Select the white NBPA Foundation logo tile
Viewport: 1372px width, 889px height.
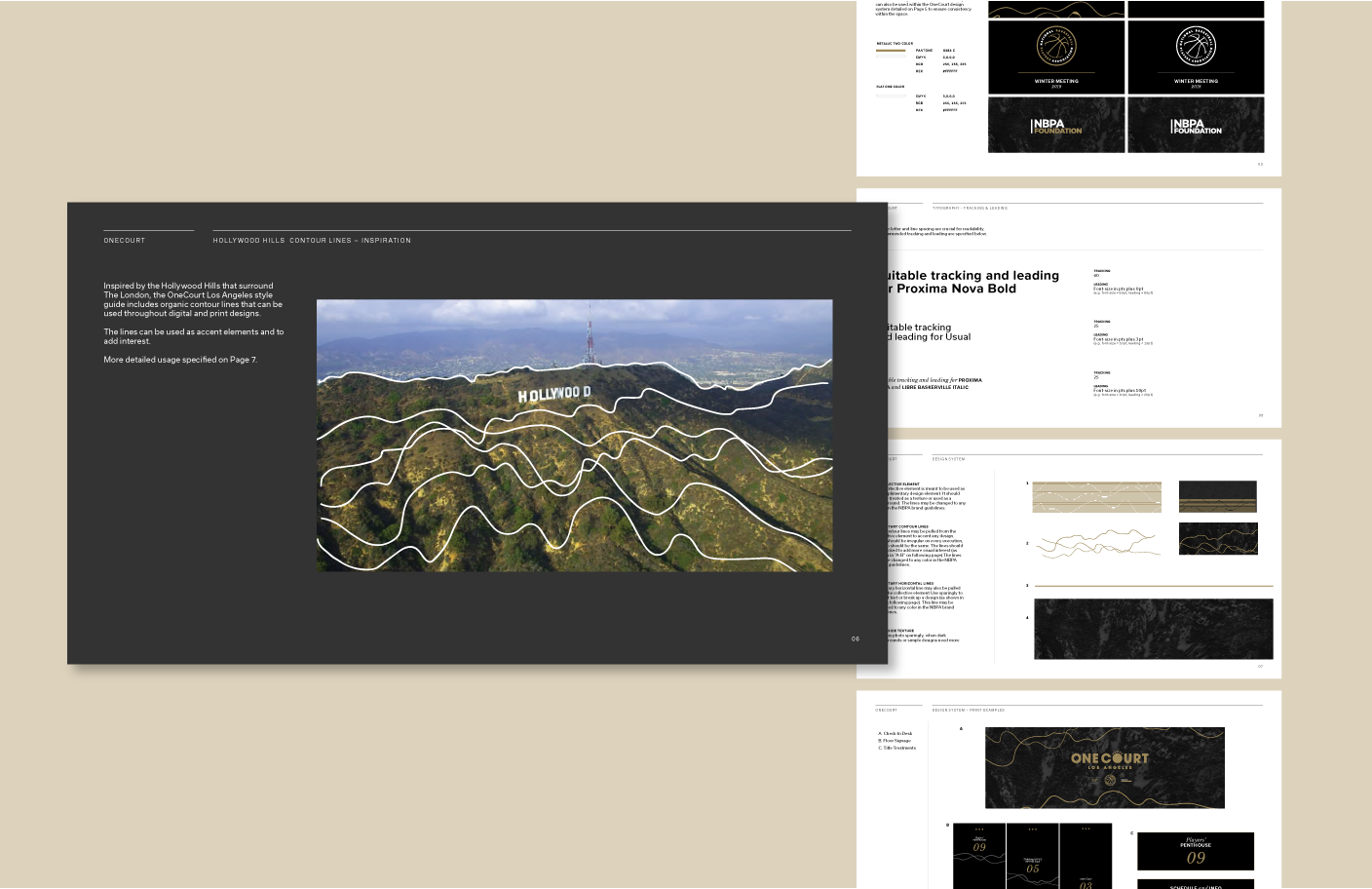point(1196,125)
